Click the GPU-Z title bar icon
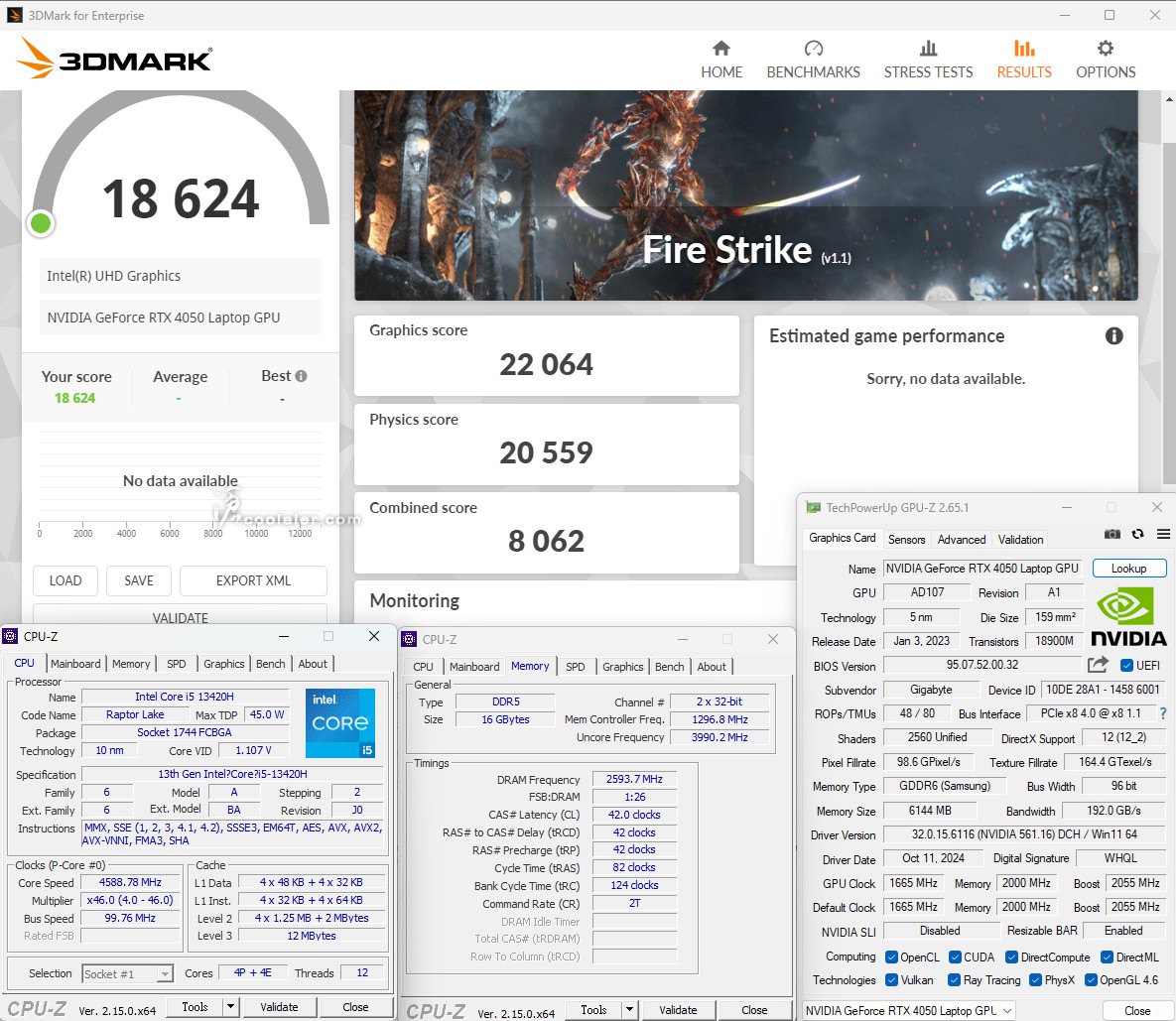 [813, 507]
